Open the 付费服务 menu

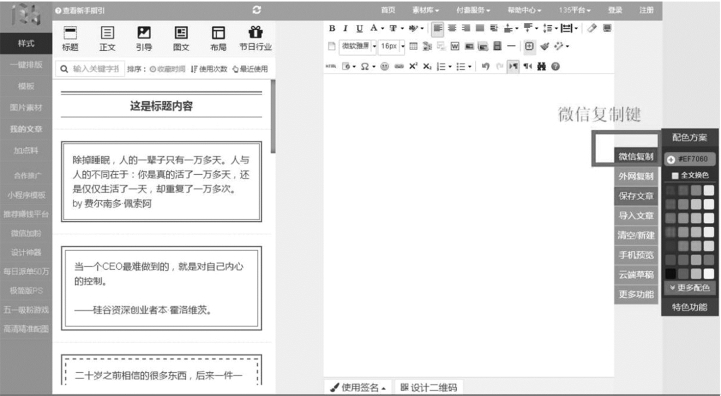473,10
